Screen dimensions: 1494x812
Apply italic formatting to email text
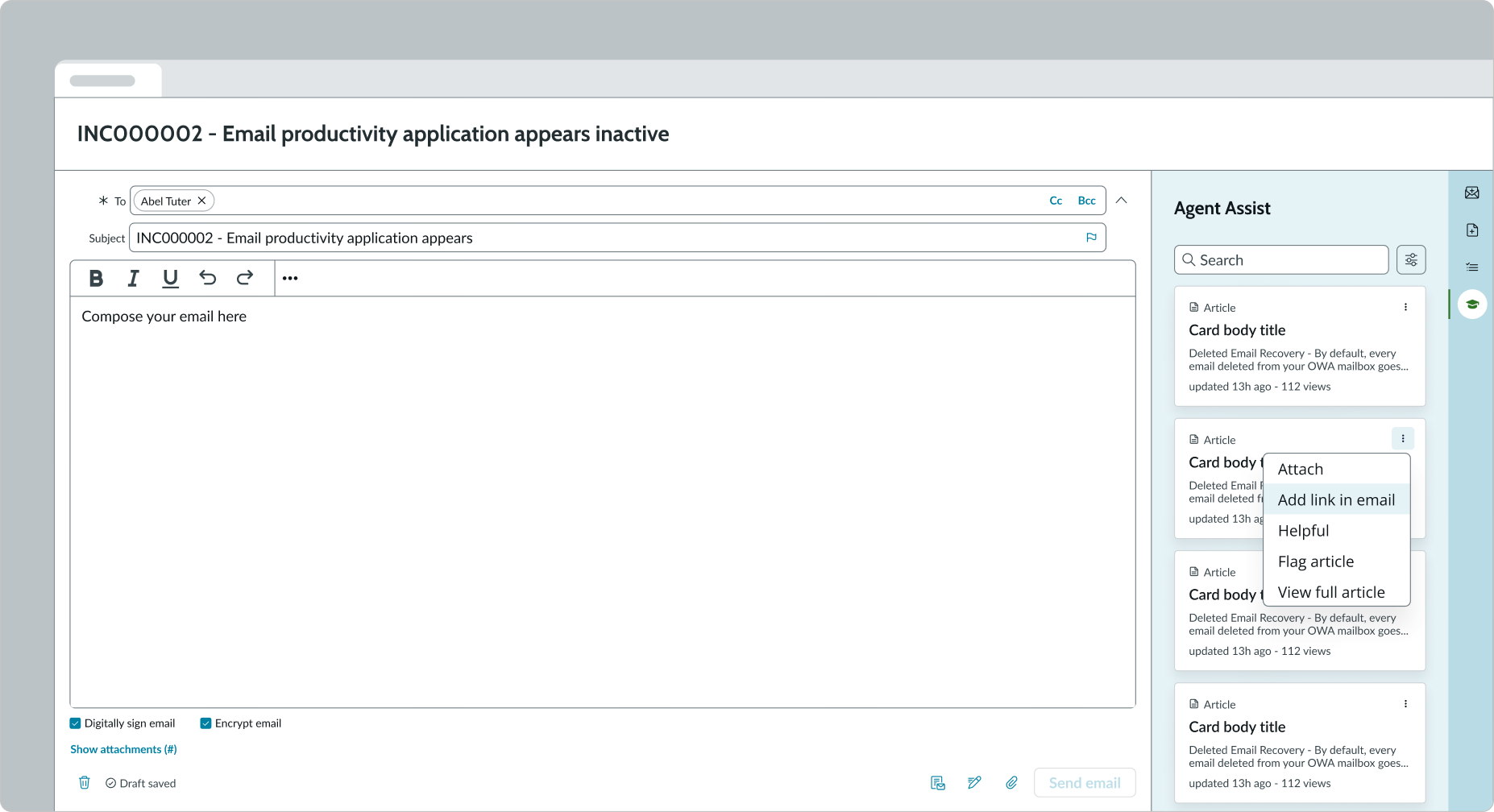tap(133, 278)
